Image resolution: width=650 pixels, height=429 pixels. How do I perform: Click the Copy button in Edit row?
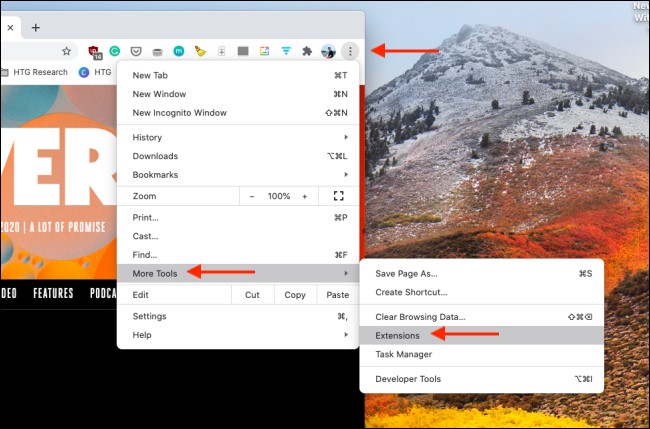[x=295, y=295]
